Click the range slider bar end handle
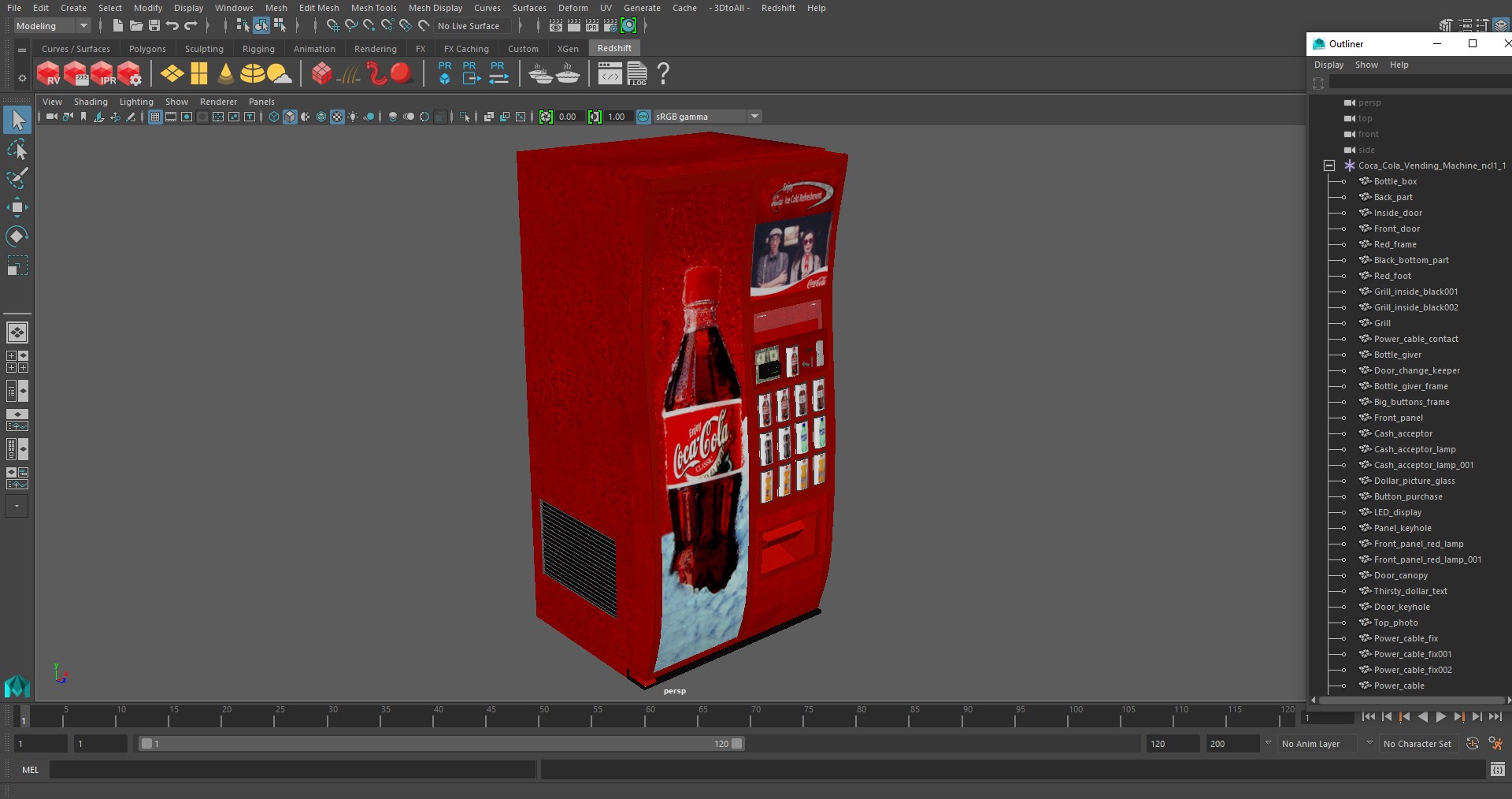This screenshot has width=1512, height=799. pyautogui.click(x=737, y=743)
